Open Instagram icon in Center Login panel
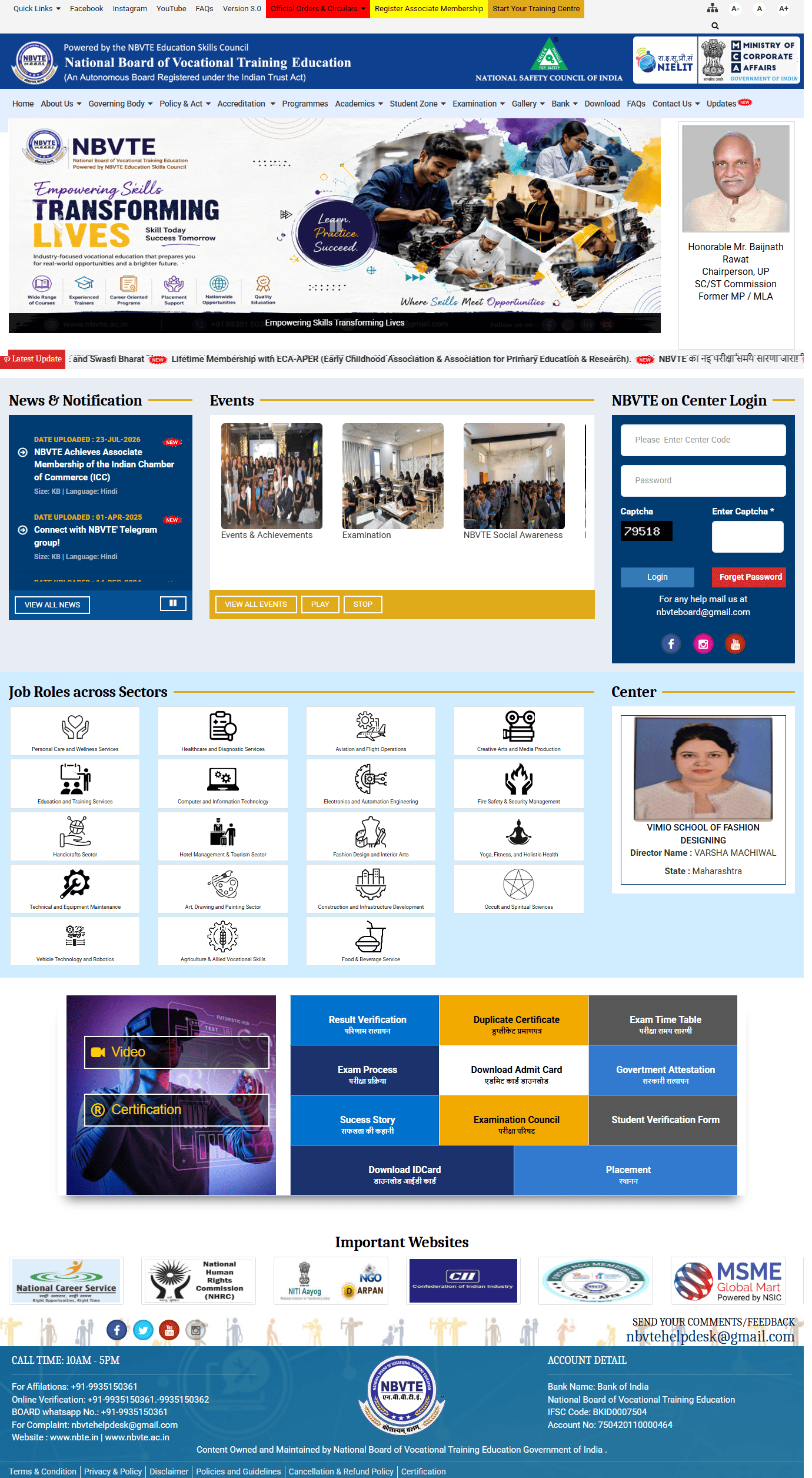The width and height of the screenshot is (812, 1478). click(703, 644)
